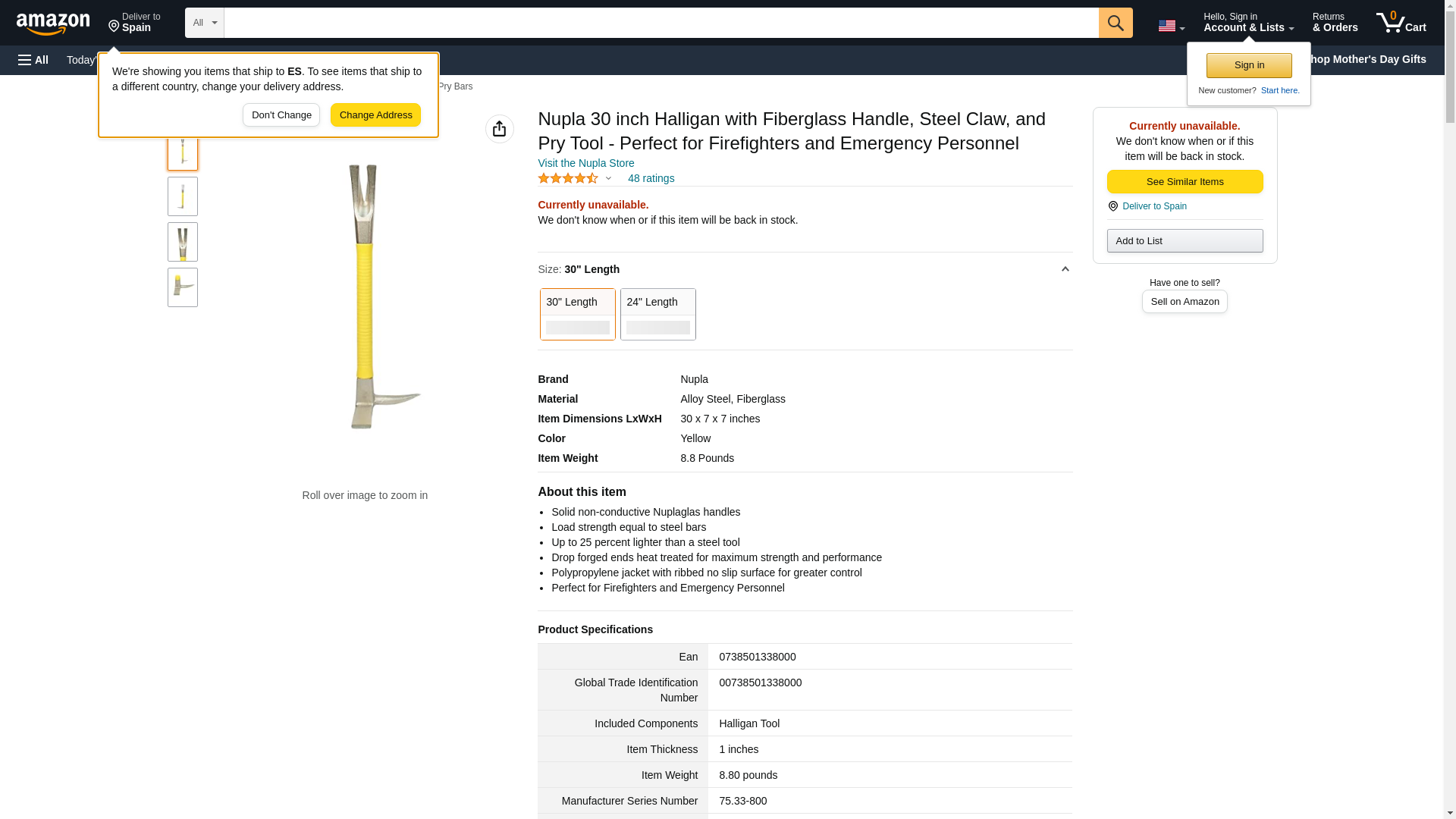Open the All hamburger menu
The image size is (1456, 819).
33,60
